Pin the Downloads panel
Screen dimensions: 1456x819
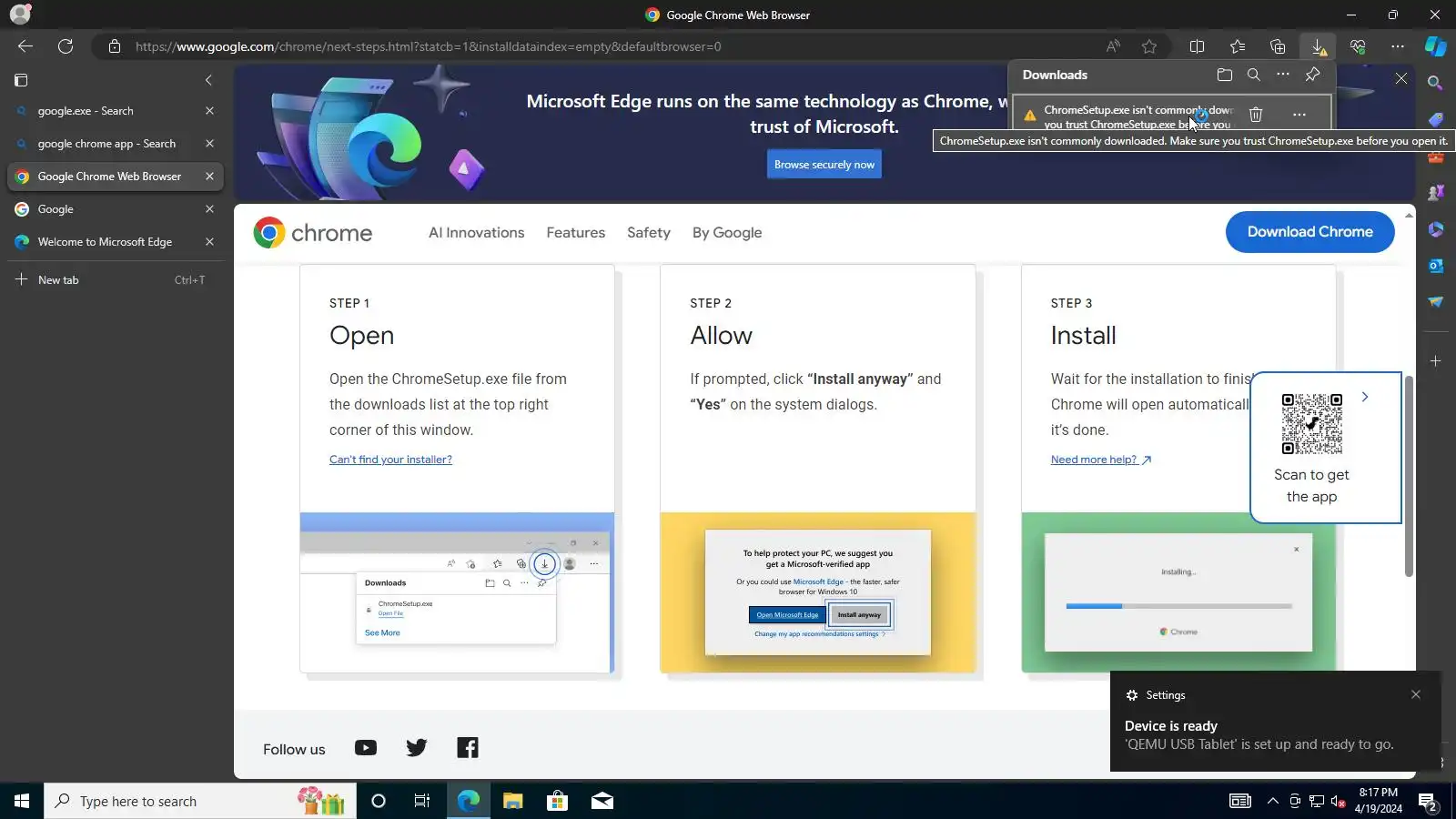point(1312,75)
